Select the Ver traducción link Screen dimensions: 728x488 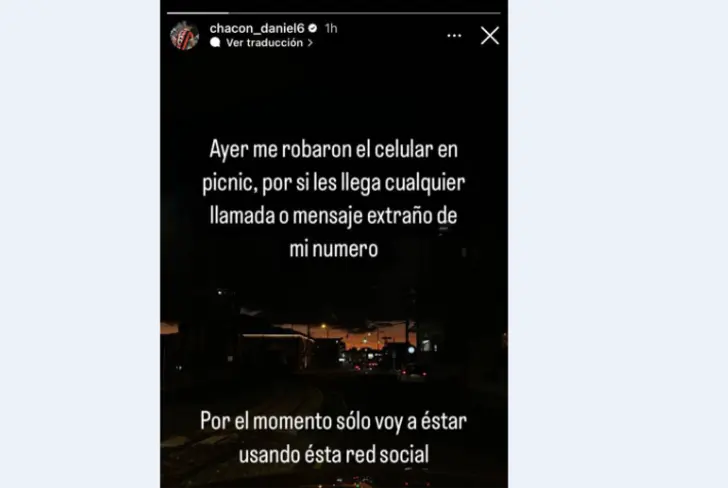(264, 43)
